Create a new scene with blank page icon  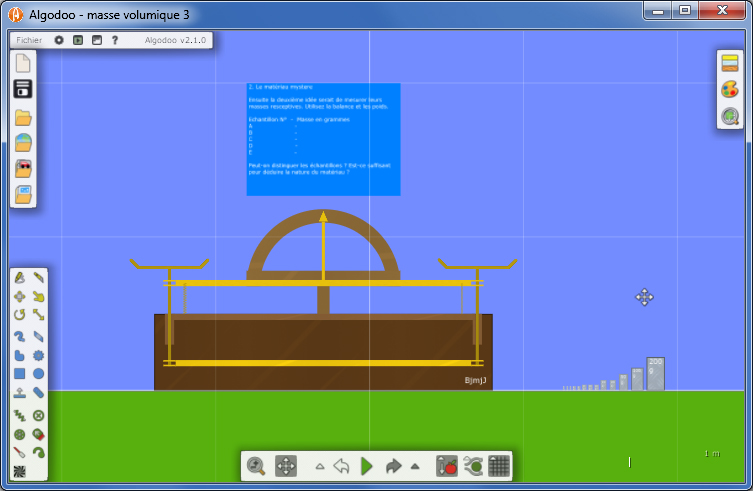click(23, 63)
